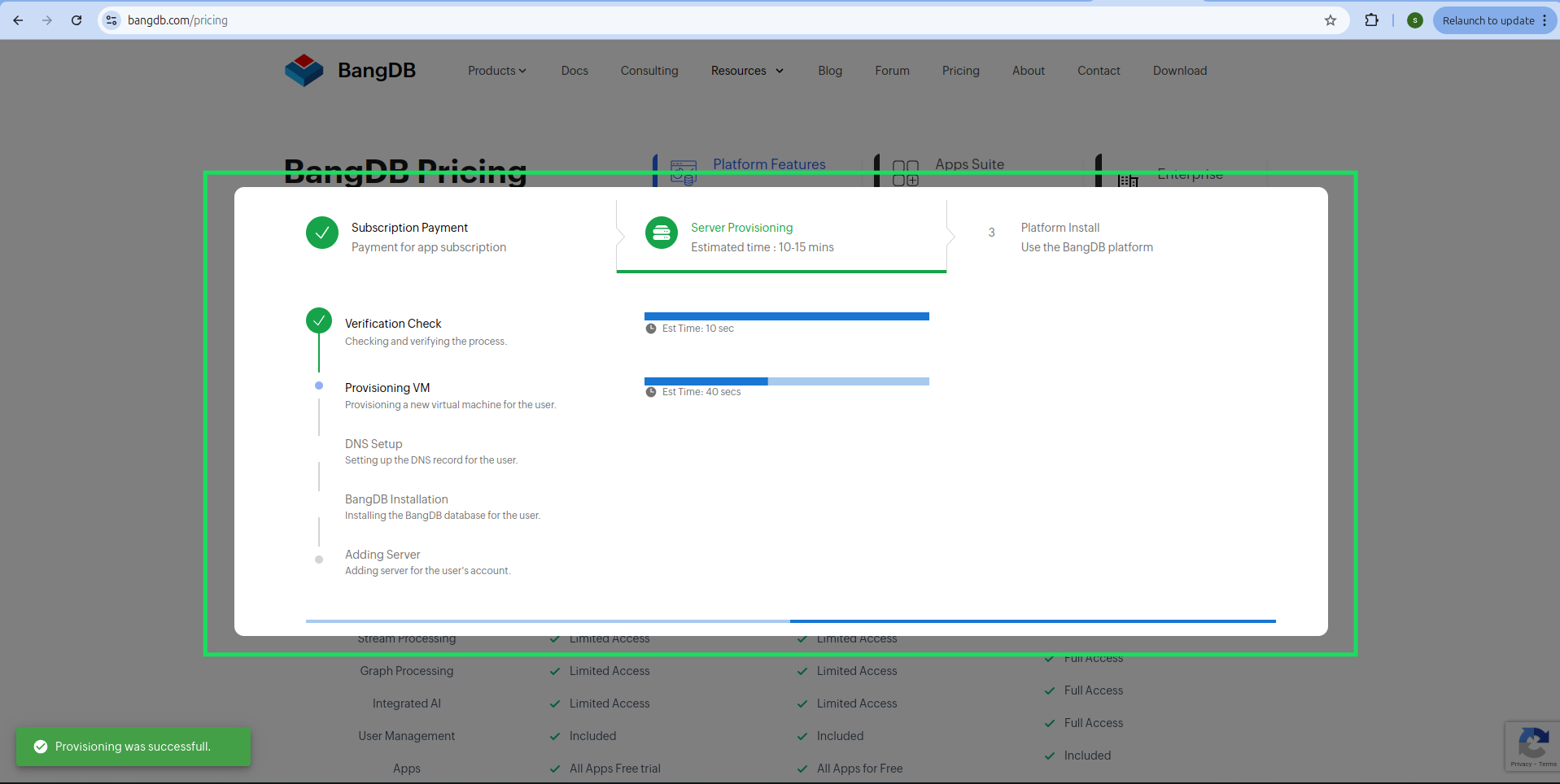Select the Apps Suite tab
The image size is (1560, 784).
(969, 164)
